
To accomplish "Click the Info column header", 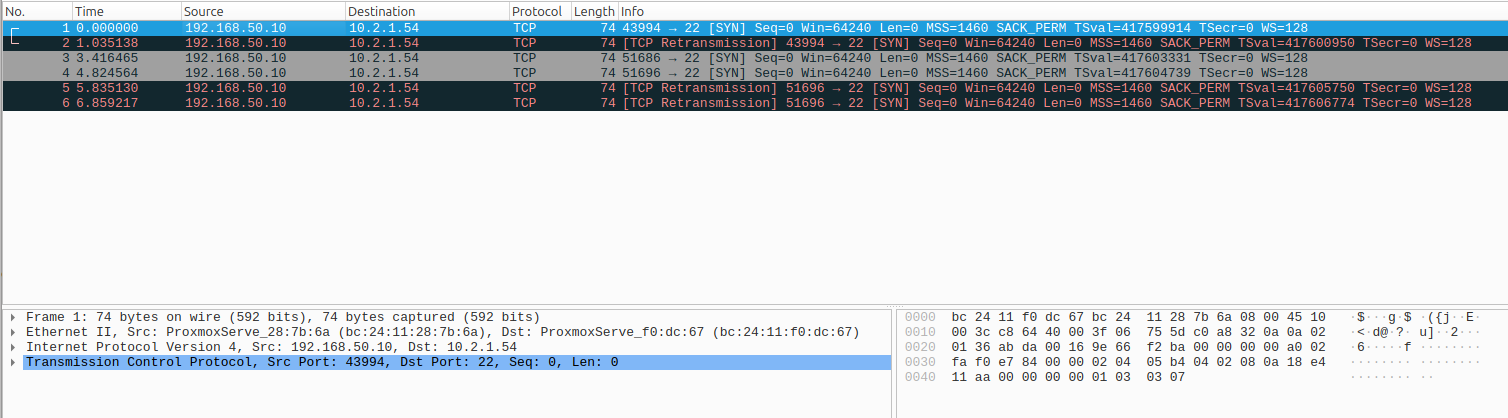I will click(x=1062, y=11).
